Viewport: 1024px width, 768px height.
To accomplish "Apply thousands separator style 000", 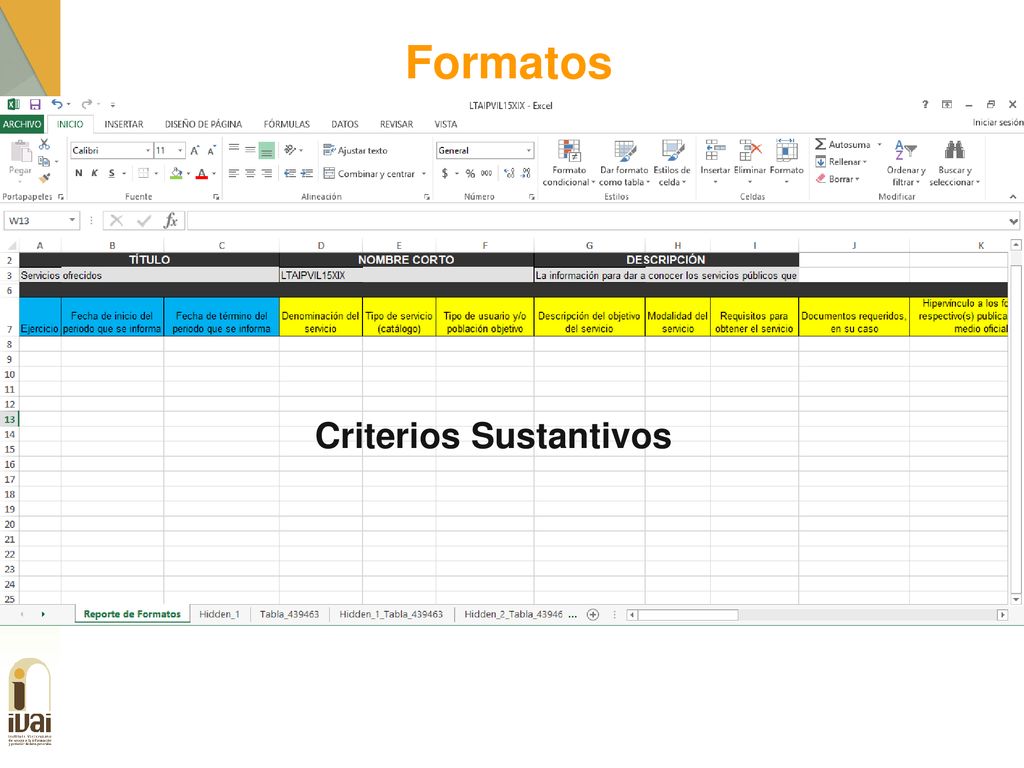I will pos(487,173).
